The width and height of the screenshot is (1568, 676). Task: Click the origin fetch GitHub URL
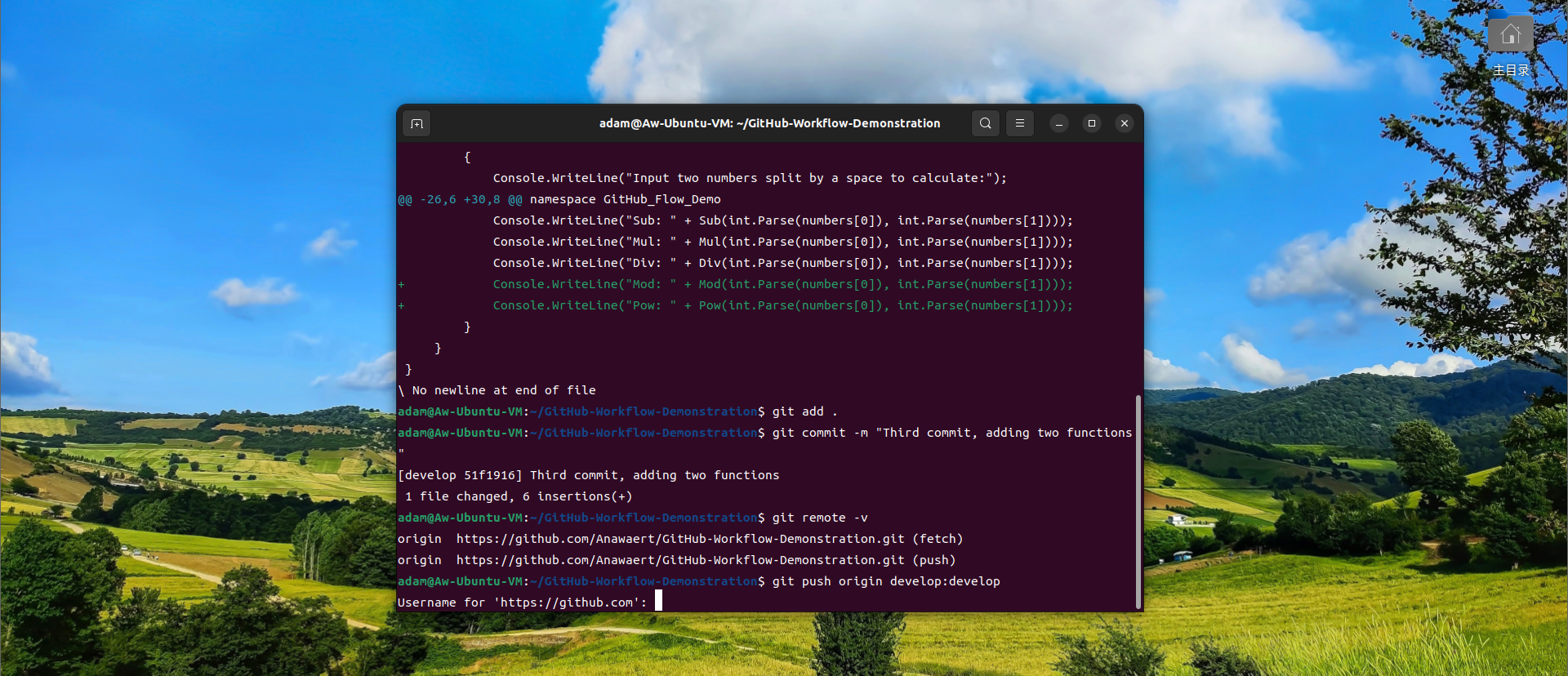[679, 539]
